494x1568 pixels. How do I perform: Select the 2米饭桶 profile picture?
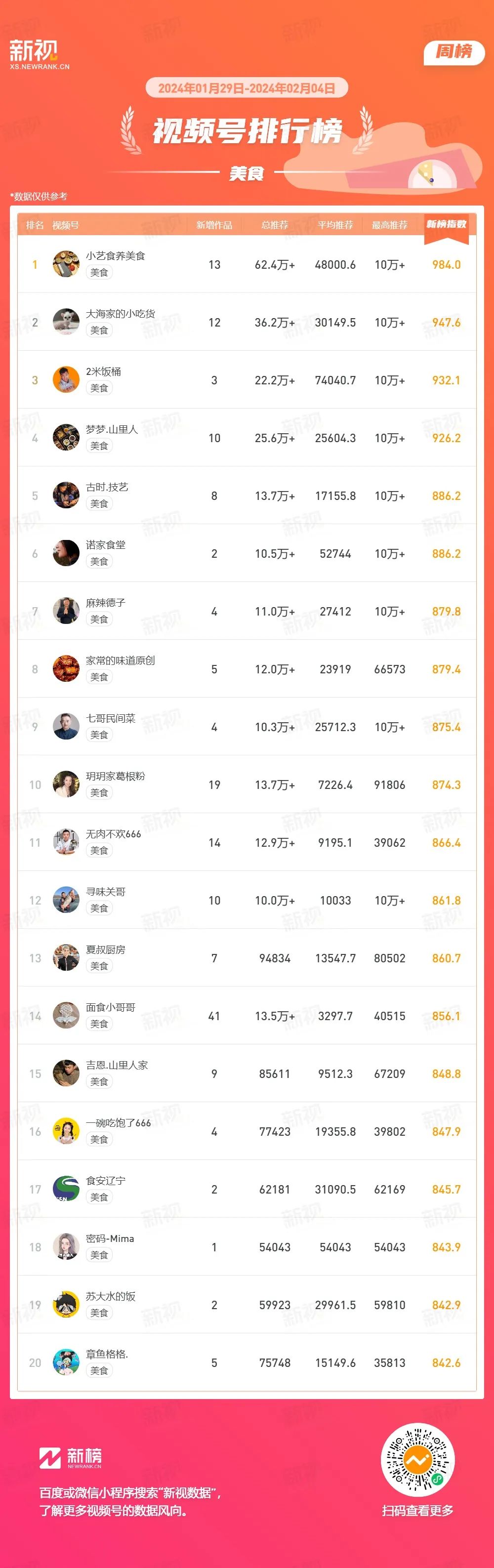coord(66,380)
